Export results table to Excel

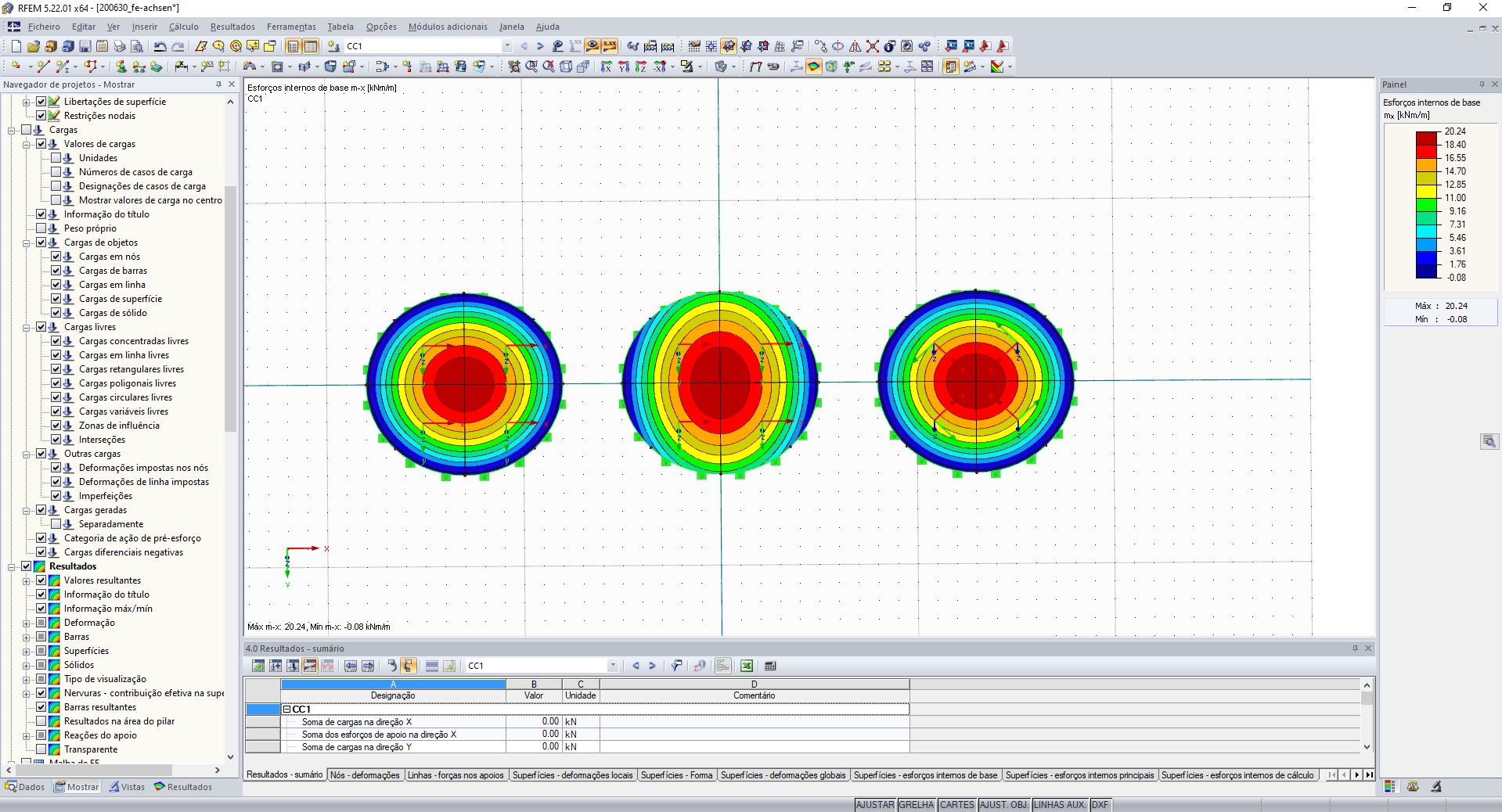747,666
